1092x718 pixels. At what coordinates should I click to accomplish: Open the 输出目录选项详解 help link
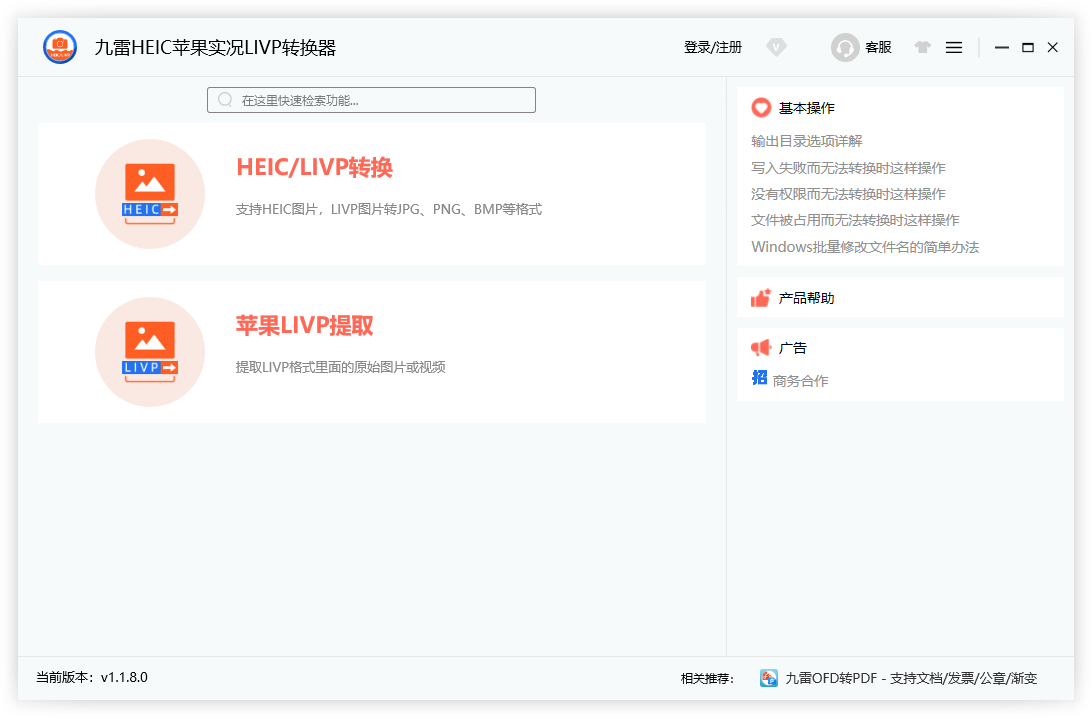pos(808,141)
